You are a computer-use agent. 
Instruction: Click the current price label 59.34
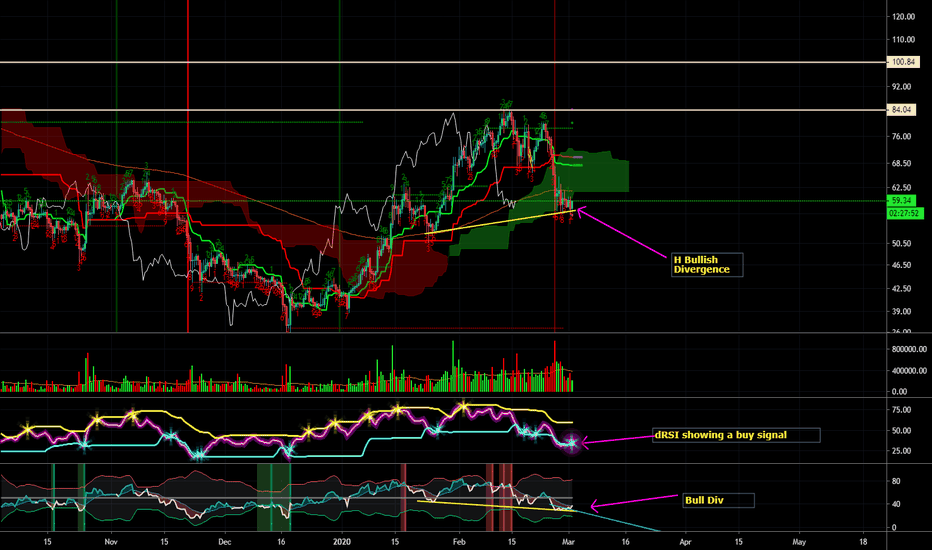pos(901,200)
